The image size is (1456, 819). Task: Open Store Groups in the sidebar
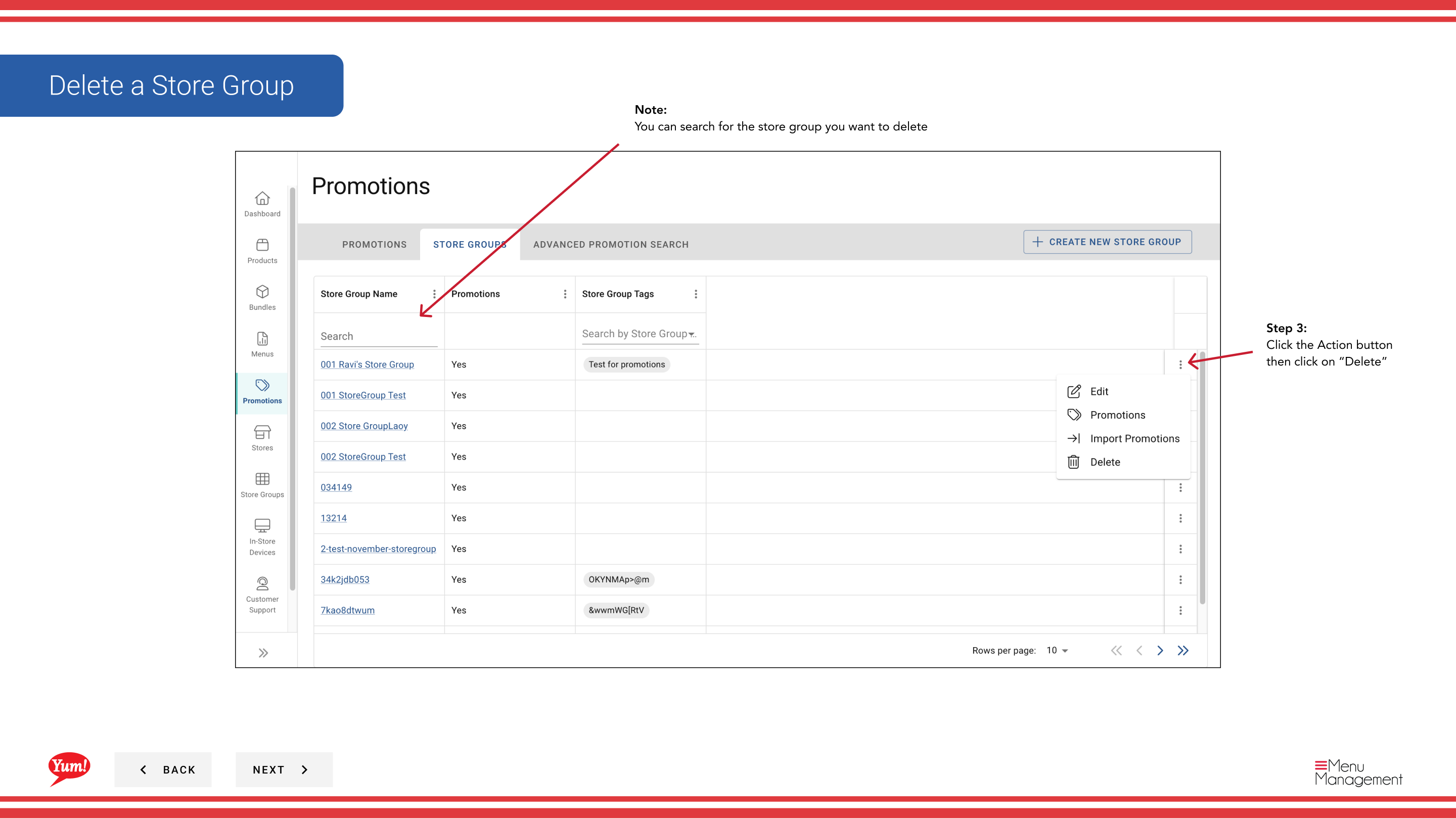point(262,485)
